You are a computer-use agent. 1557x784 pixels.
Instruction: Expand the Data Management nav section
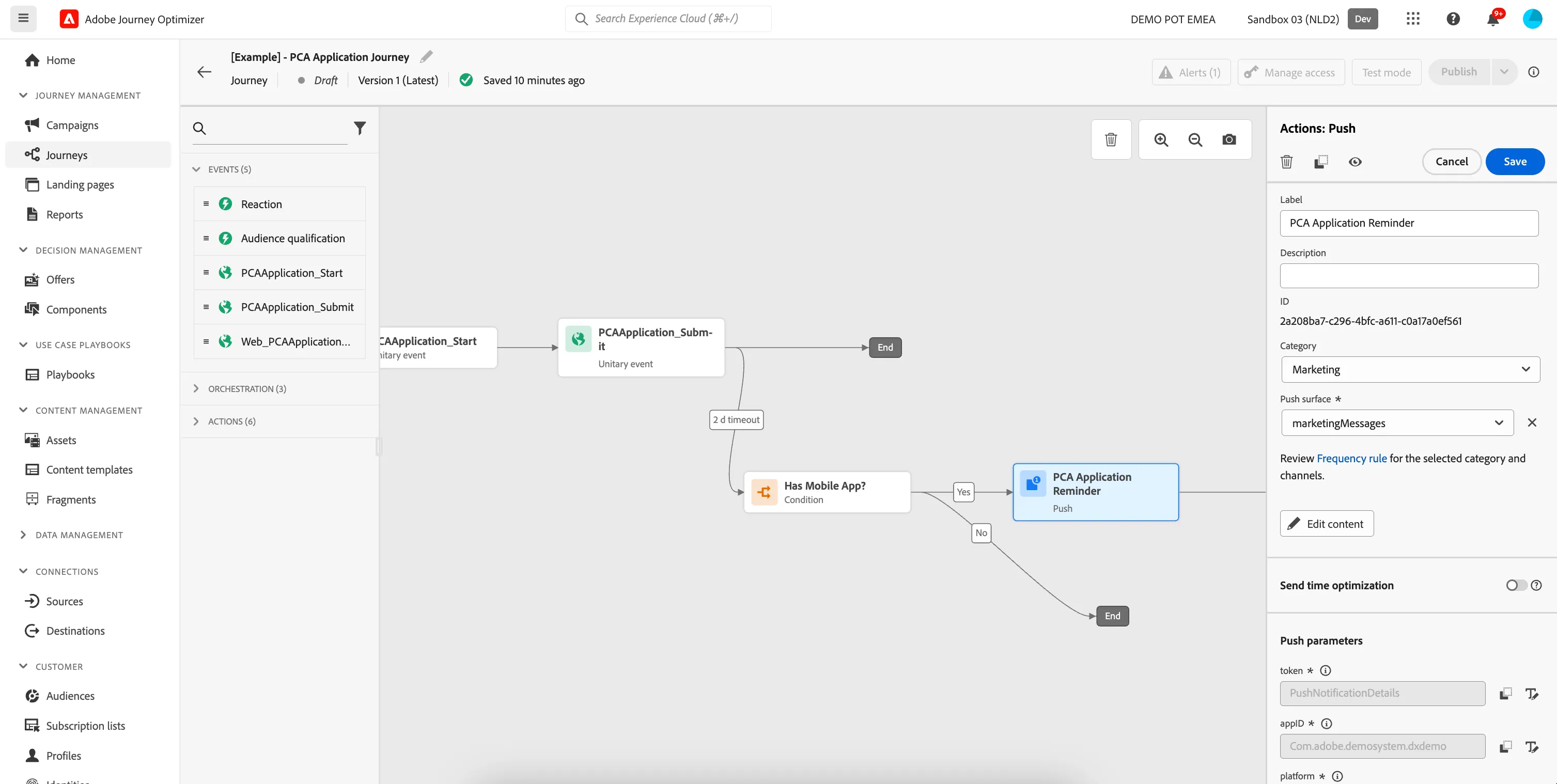[23, 535]
